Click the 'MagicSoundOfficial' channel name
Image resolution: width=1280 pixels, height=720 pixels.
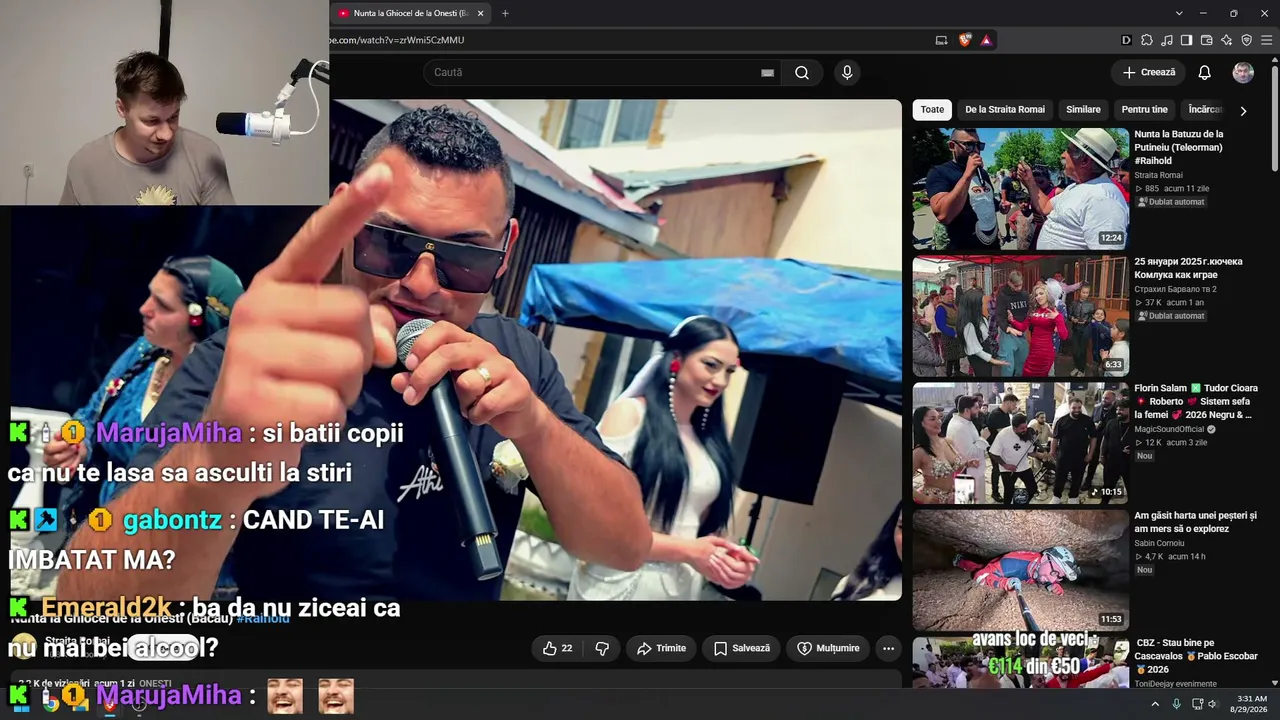click(x=1169, y=429)
